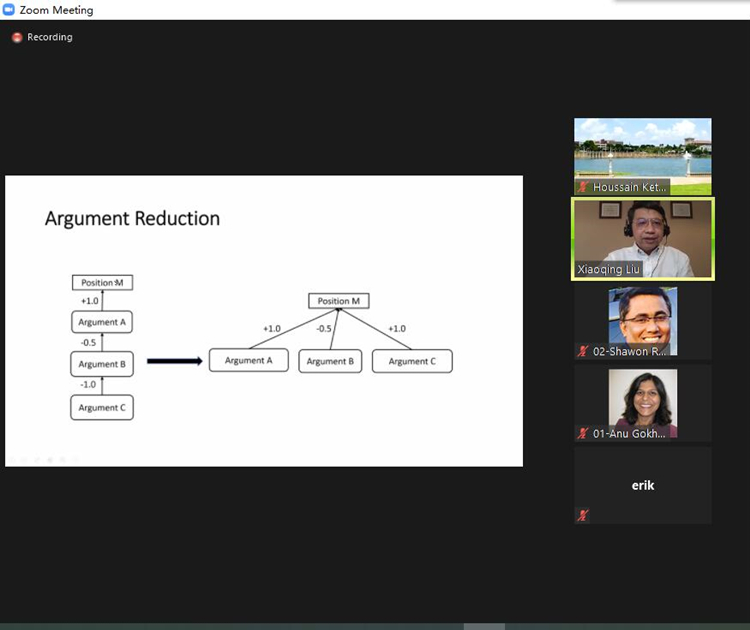Click the -1.0 weight label in left chain
Viewport: 750px width, 630px height.
click(88, 385)
